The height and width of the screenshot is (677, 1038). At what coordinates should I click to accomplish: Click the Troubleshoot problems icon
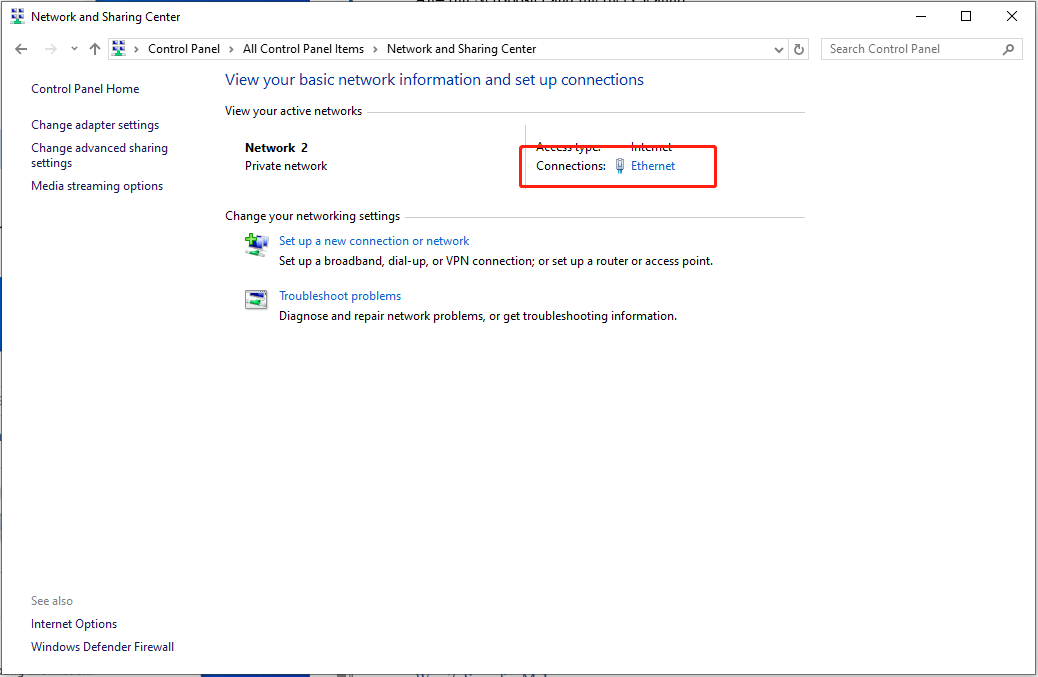257,299
